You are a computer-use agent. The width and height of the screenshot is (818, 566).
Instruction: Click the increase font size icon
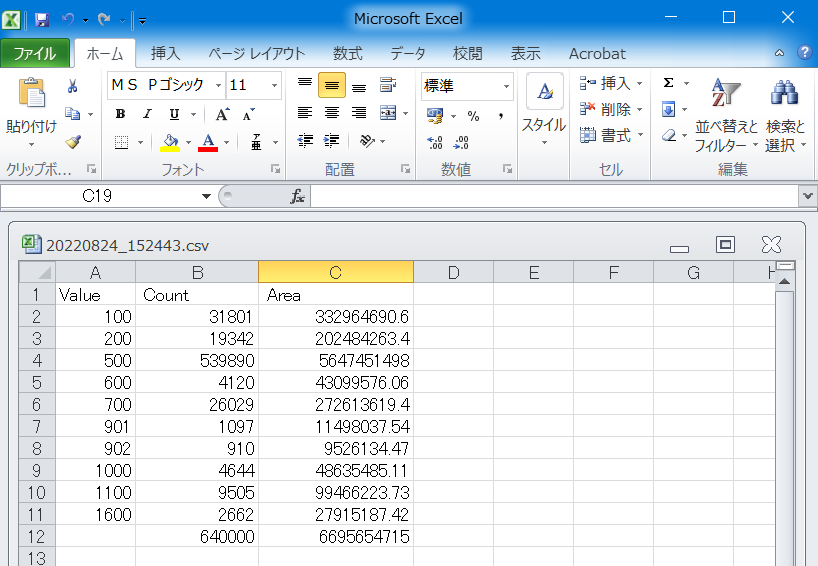[223, 114]
